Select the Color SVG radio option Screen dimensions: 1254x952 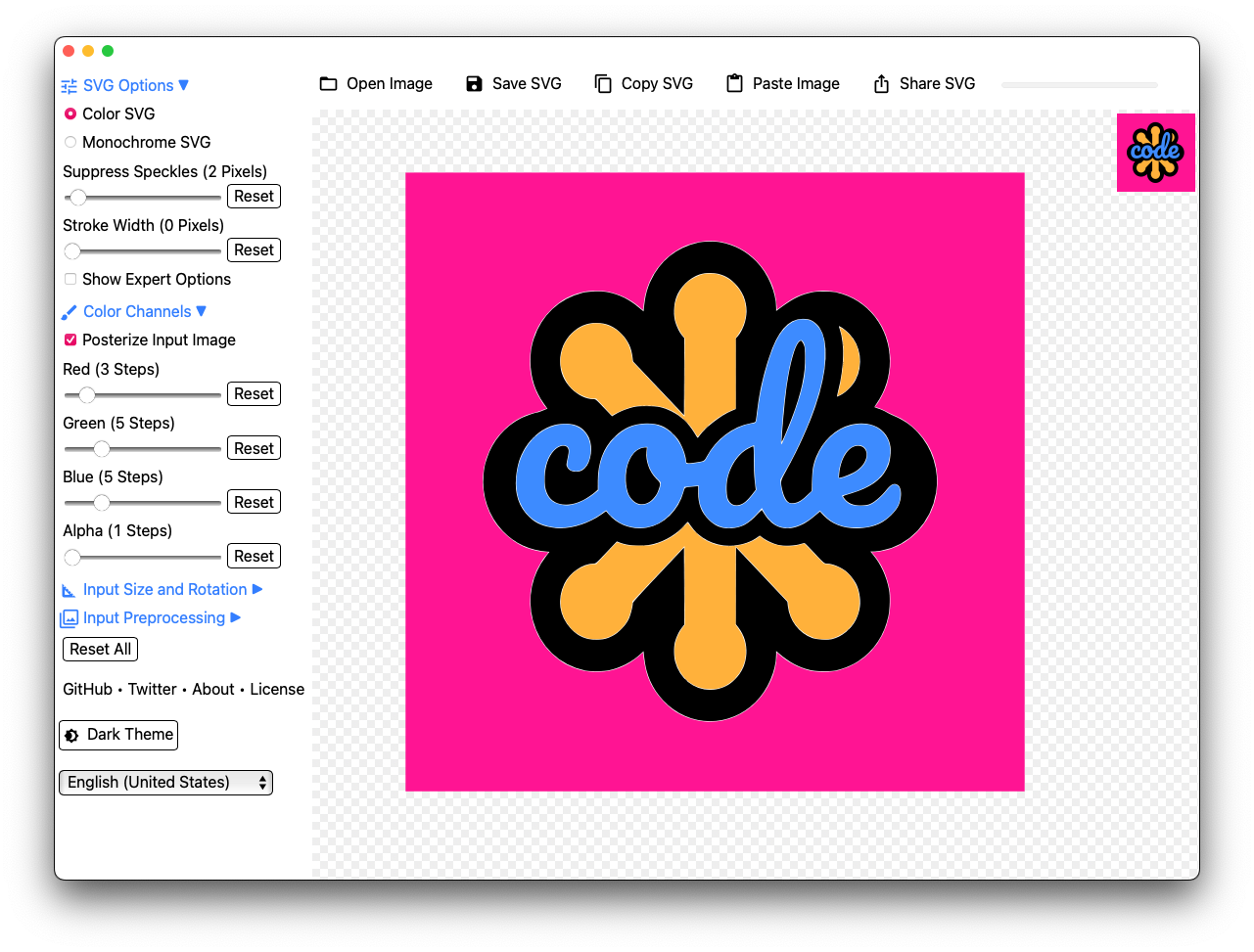click(x=70, y=113)
